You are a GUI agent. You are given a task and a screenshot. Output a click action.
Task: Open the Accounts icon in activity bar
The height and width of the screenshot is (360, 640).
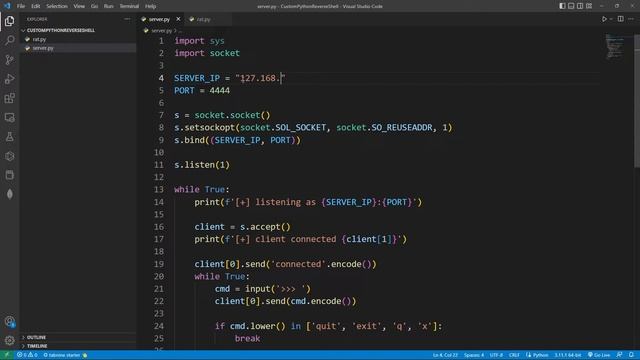tap(9, 321)
